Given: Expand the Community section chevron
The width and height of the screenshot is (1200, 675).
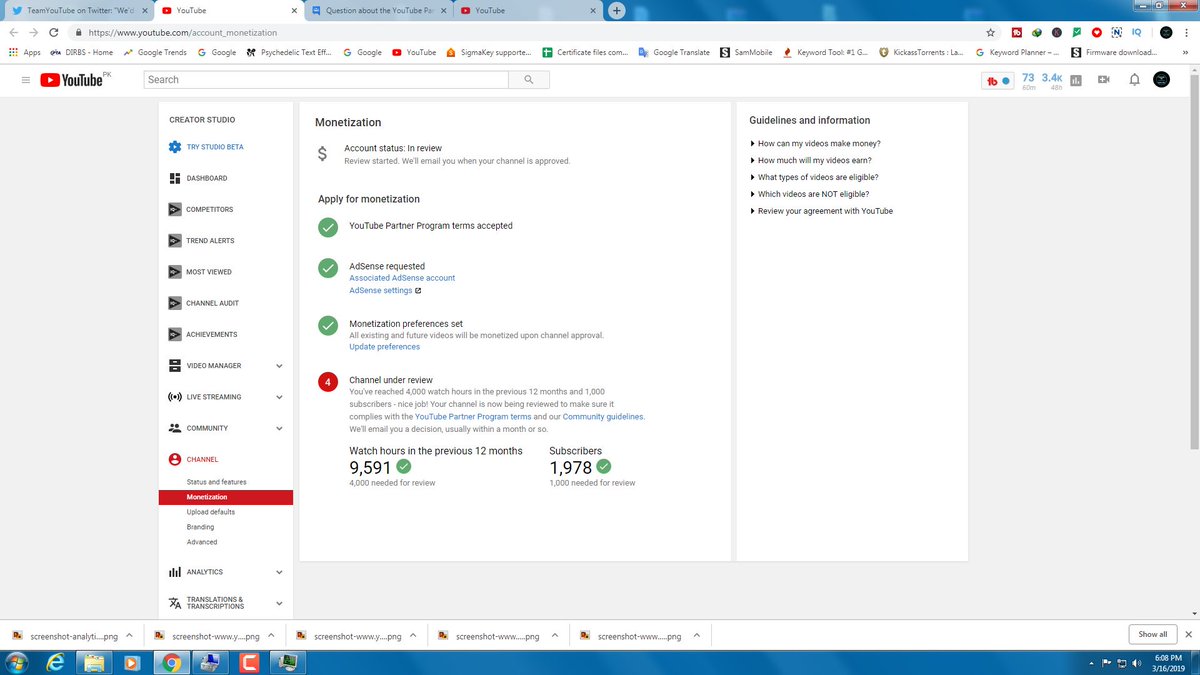Looking at the screenshot, I should click(x=279, y=428).
